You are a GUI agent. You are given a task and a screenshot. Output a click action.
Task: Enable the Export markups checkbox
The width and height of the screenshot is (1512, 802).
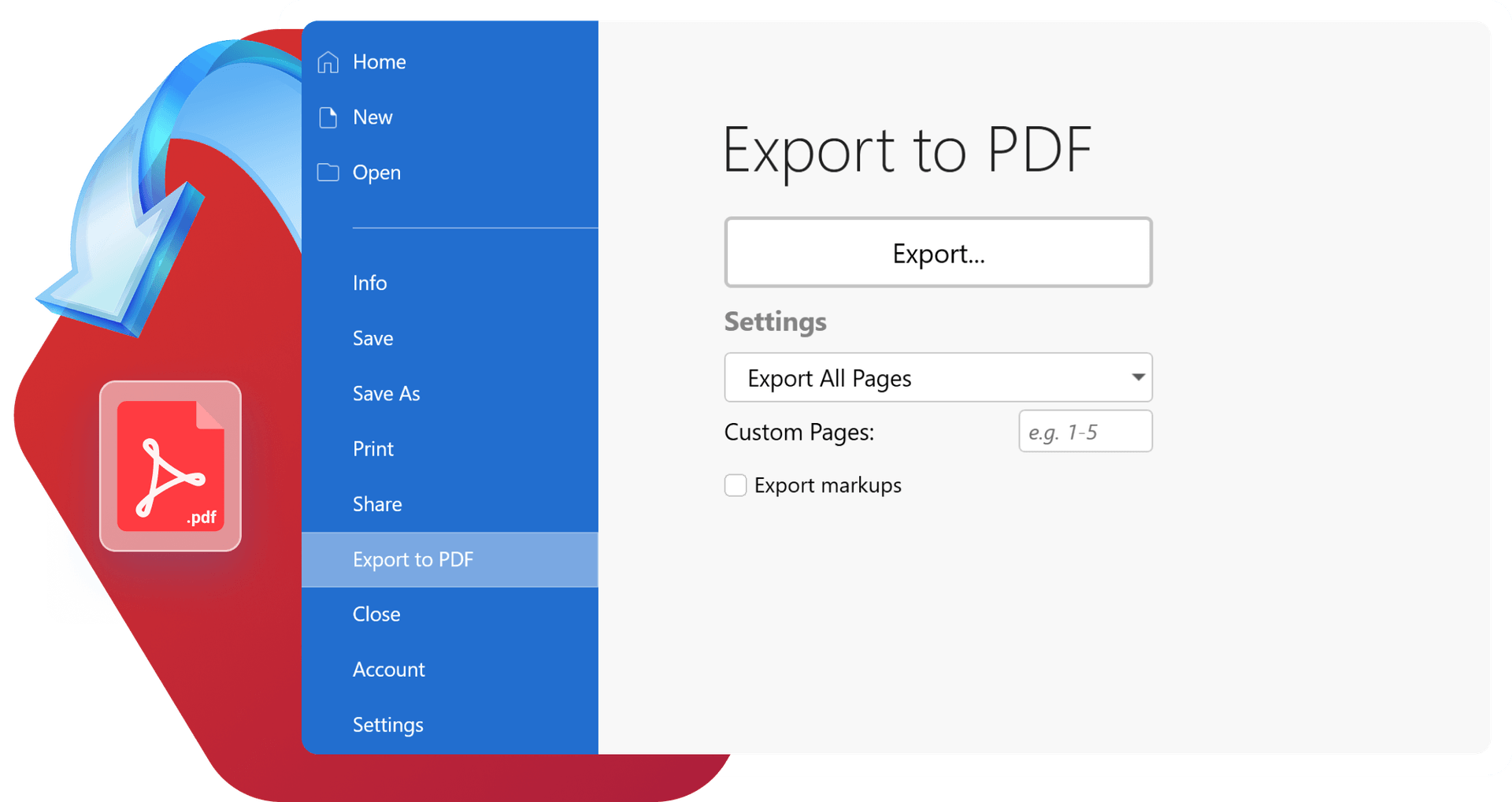pyautogui.click(x=735, y=485)
